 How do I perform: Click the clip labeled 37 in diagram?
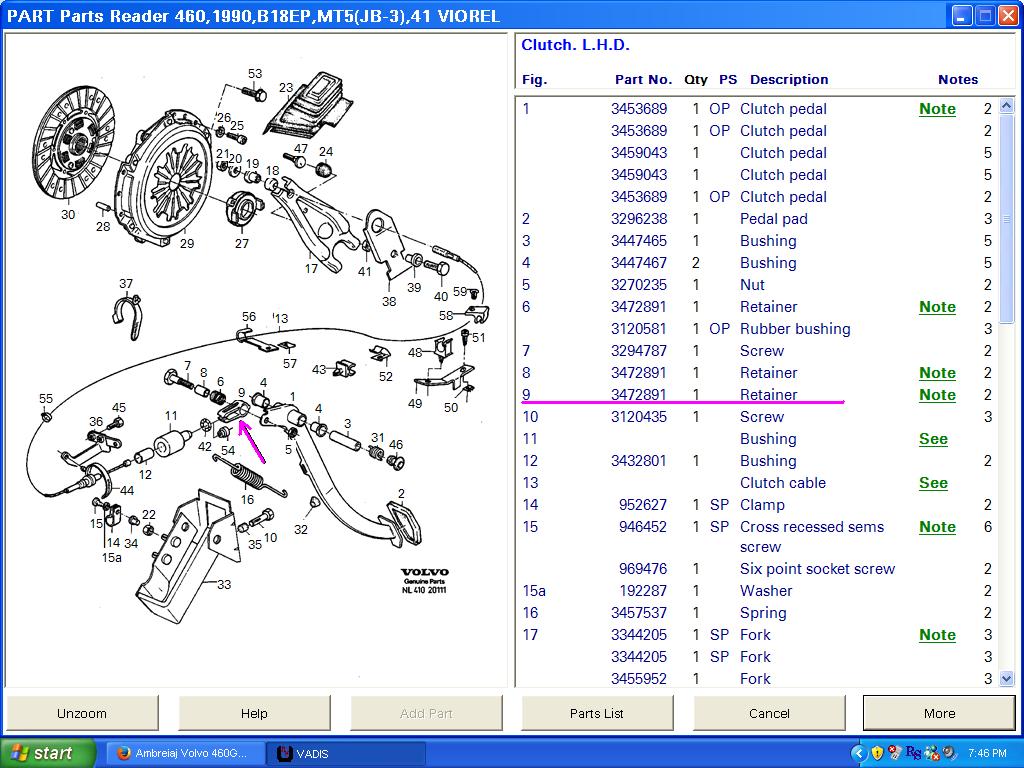point(127,316)
